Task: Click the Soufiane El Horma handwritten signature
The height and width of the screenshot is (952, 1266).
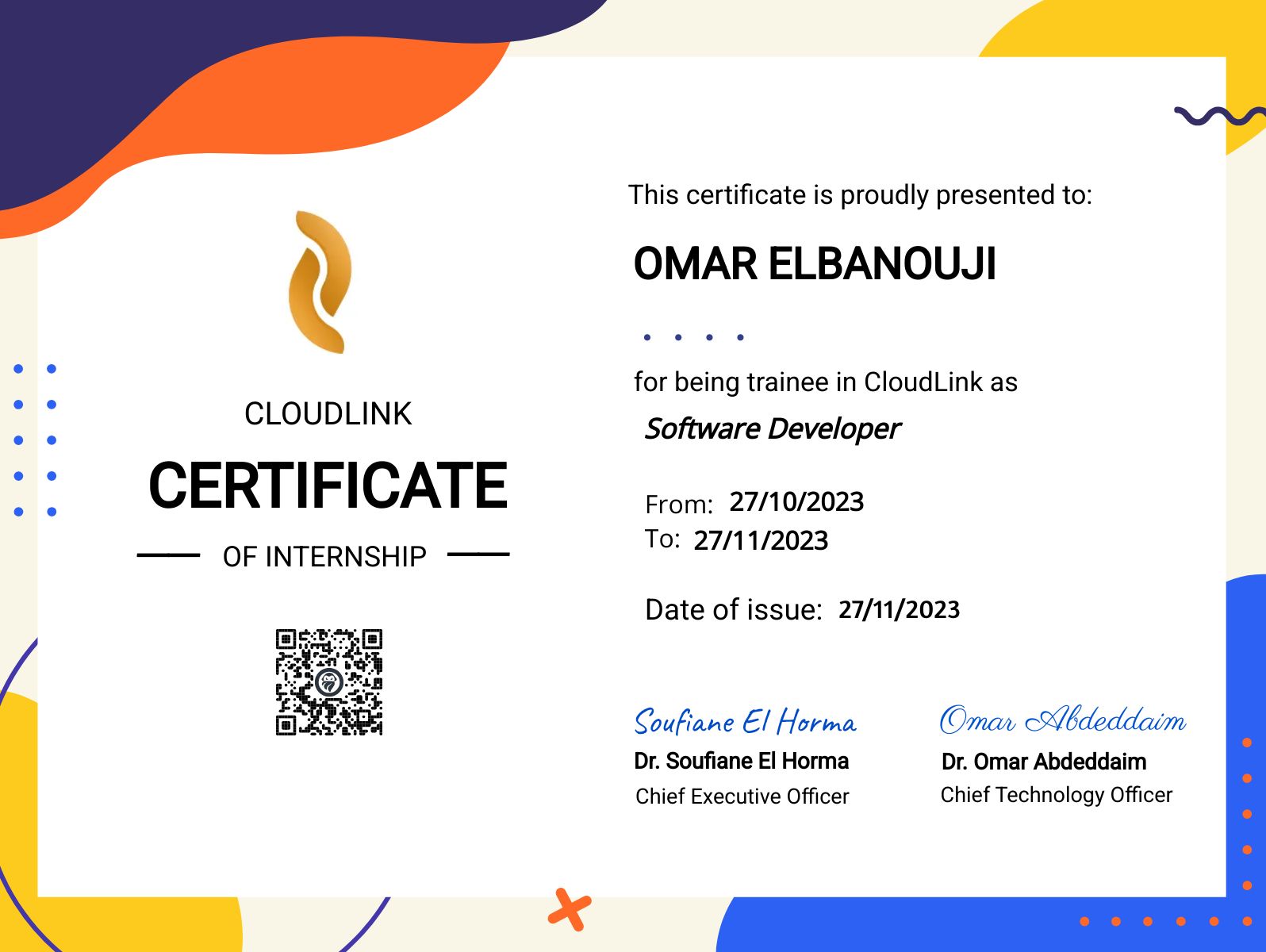Action: 745,721
